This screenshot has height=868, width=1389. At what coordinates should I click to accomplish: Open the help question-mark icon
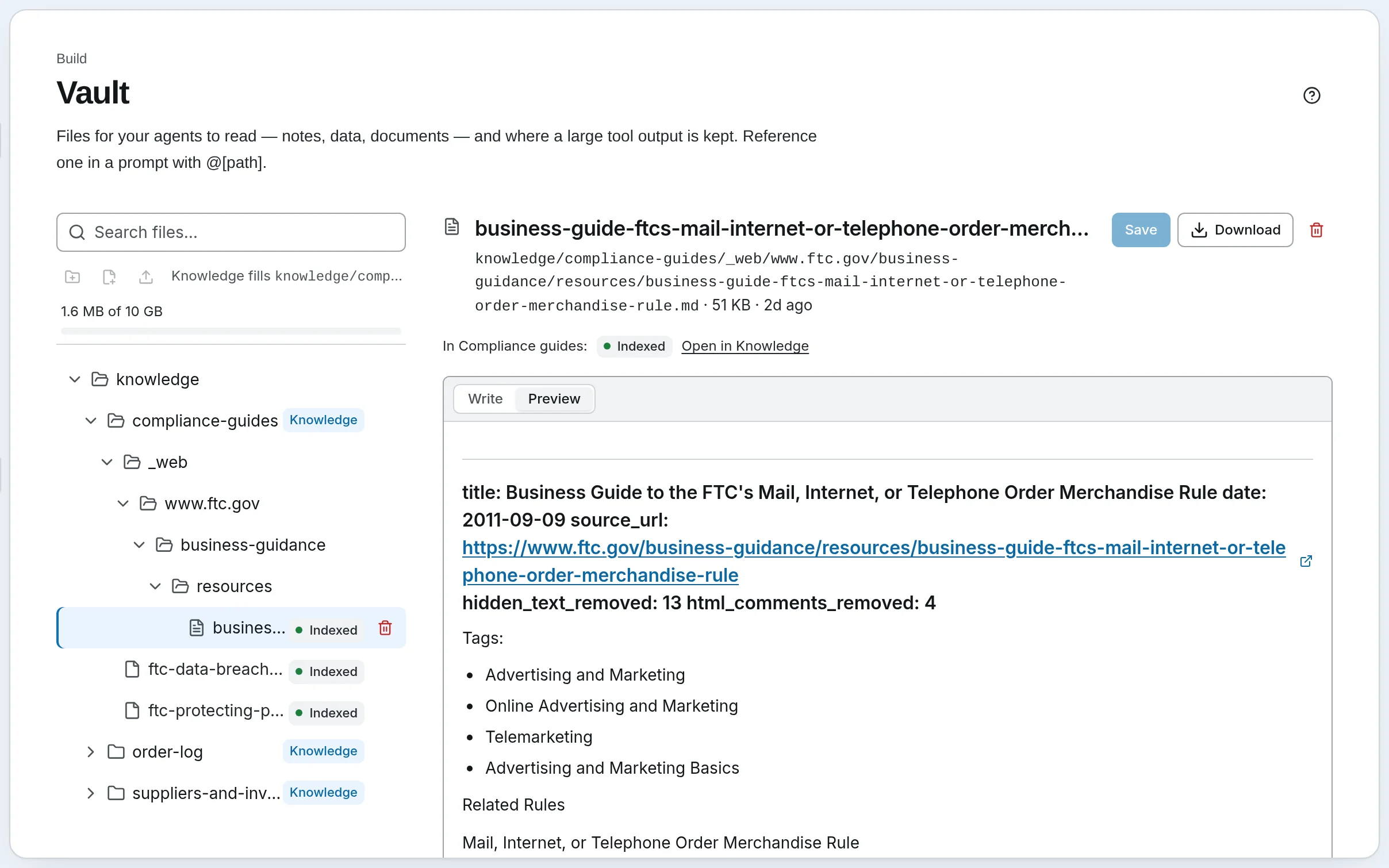1311,95
